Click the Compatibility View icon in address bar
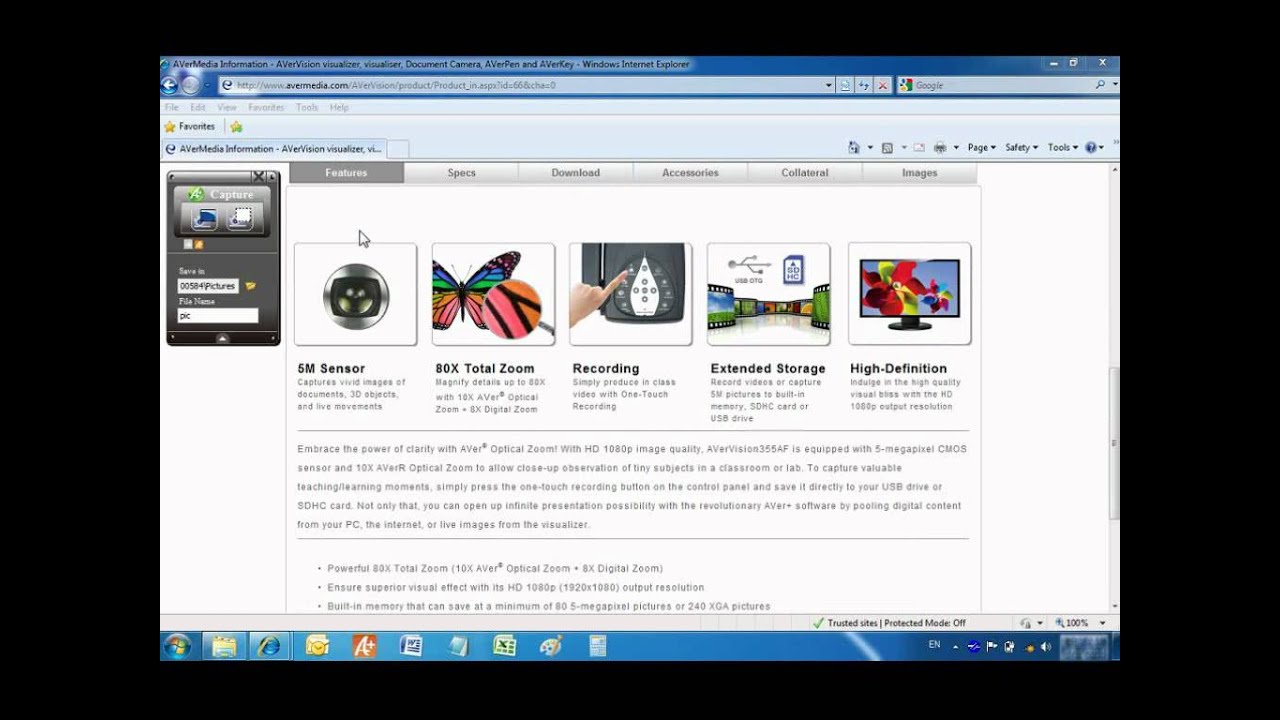The height and width of the screenshot is (720, 1280). click(x=845, y=85)
